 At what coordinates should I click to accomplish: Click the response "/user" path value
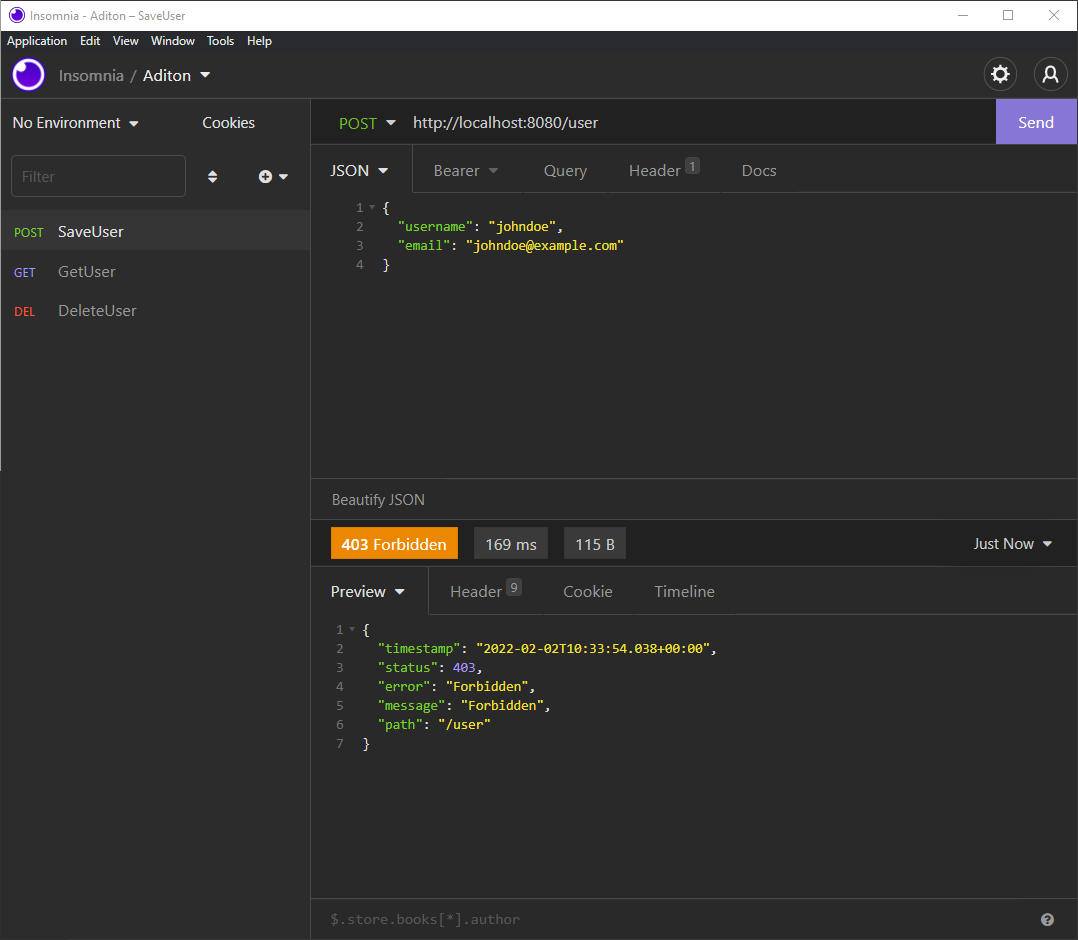coord(464,725)
